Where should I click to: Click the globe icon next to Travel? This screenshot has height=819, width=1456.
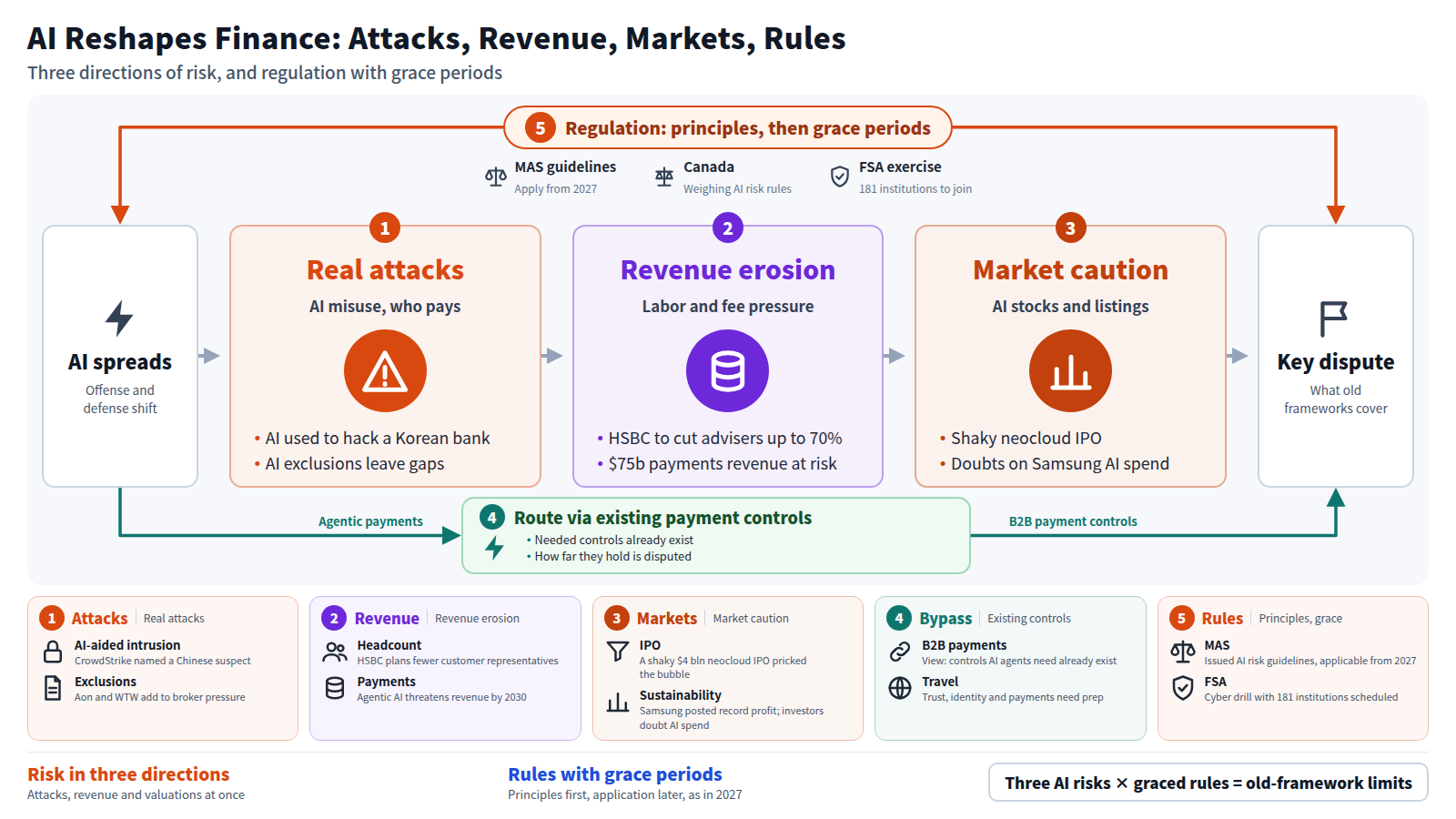click(x=900, y=688)
